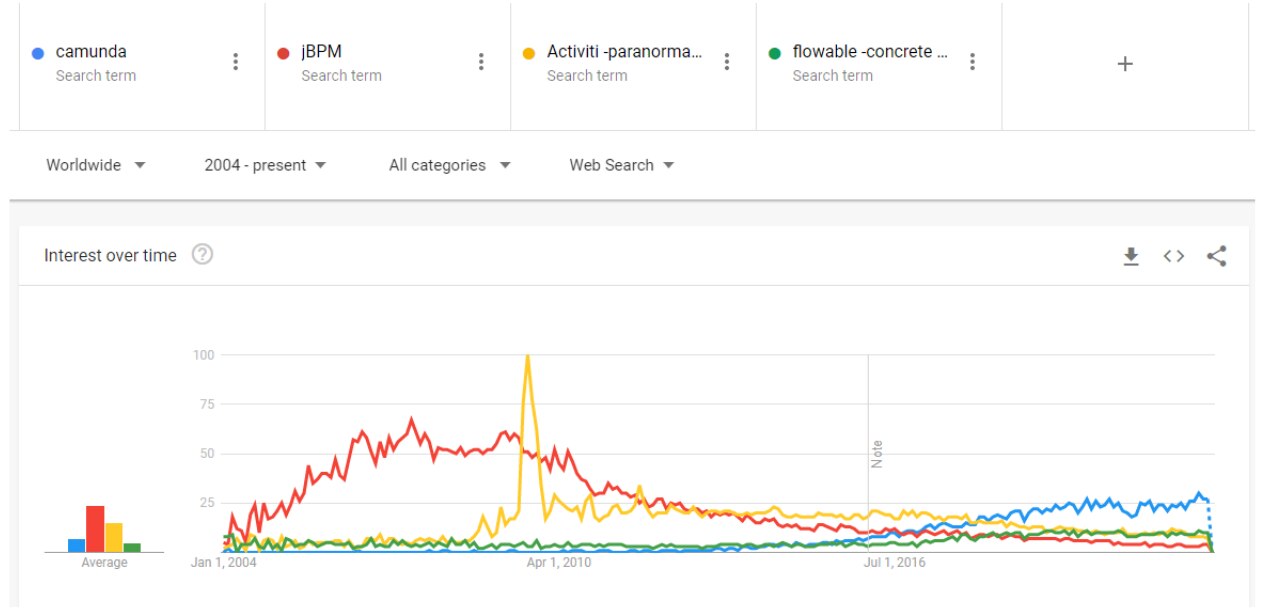Screen dimensions: 1263x614
Task: Click the red jBPM average bar
Action: (x=95, y=528)
